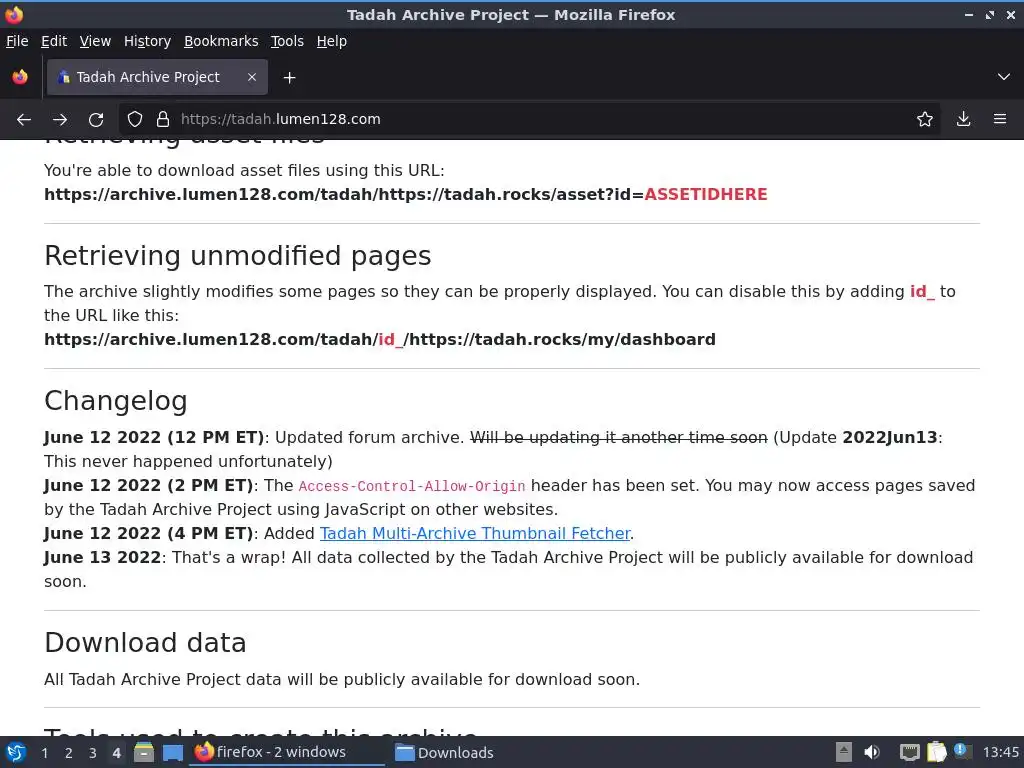Open the Edit menu
The image size is (1024, 768).
coord(54,41)
